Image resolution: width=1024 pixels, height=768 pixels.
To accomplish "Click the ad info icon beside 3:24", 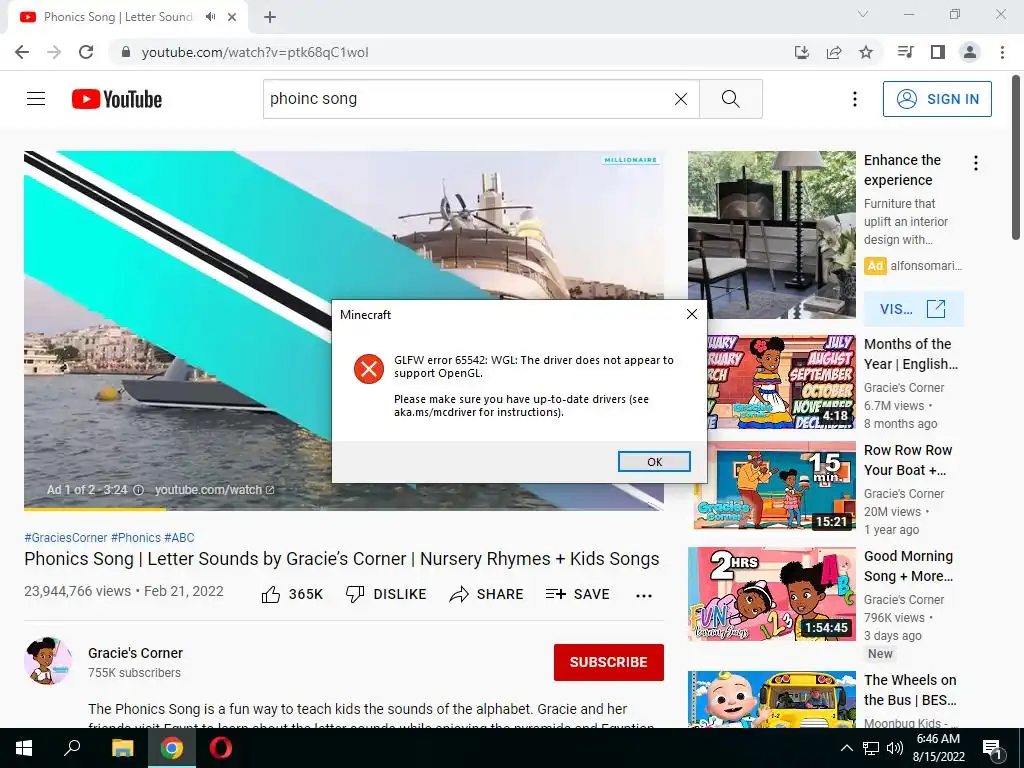I will click(x=138, y=490).
